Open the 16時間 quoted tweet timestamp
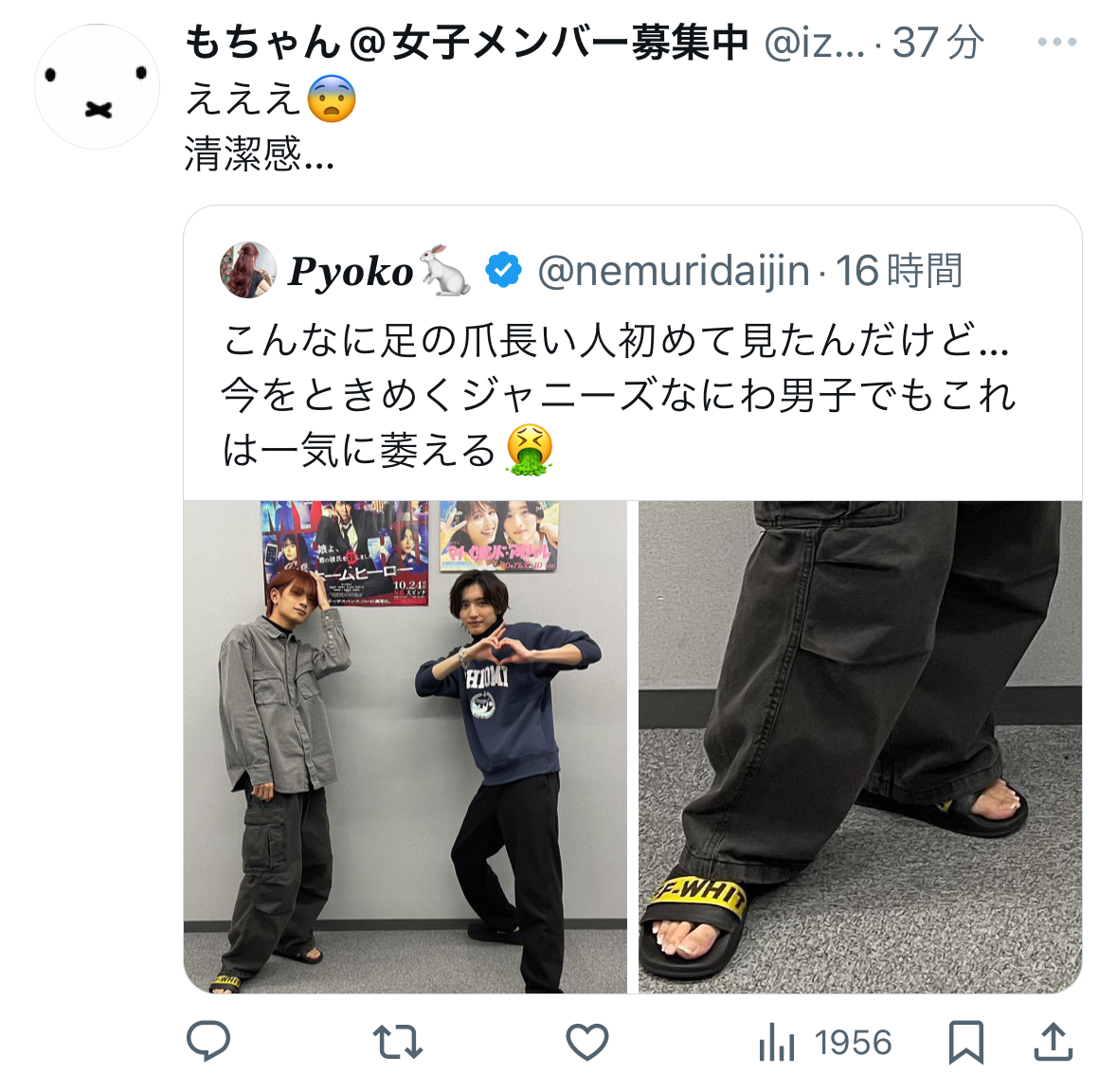Image resolution: width=1117 pixels, height=1092 pixels. pos(898,272)
